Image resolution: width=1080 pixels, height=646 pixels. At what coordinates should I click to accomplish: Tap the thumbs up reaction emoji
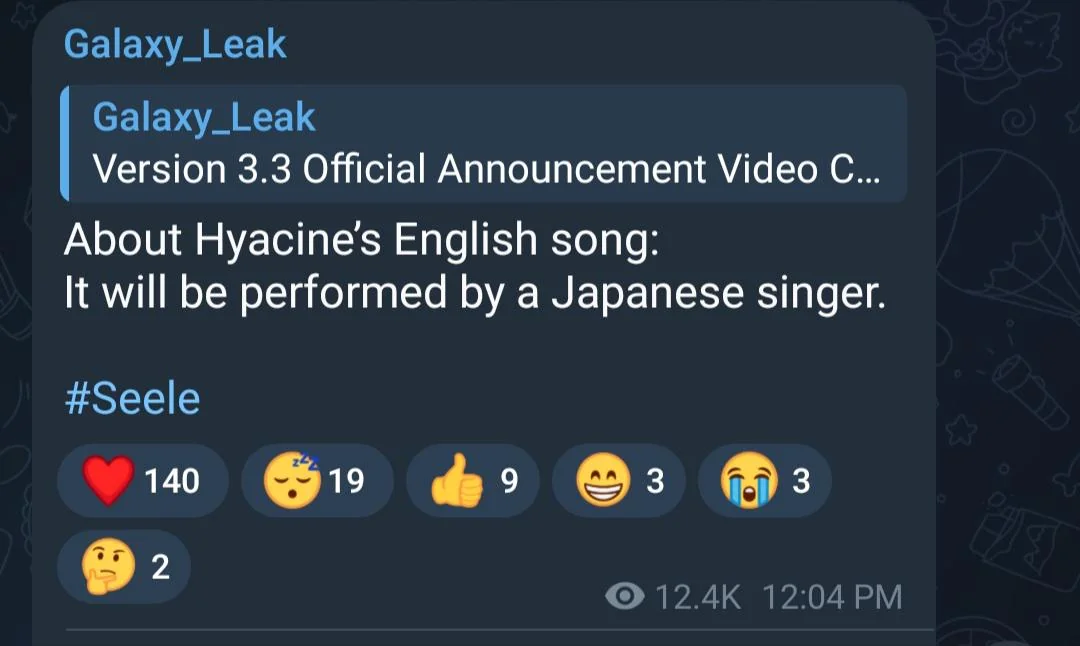(x=457, y=480)
